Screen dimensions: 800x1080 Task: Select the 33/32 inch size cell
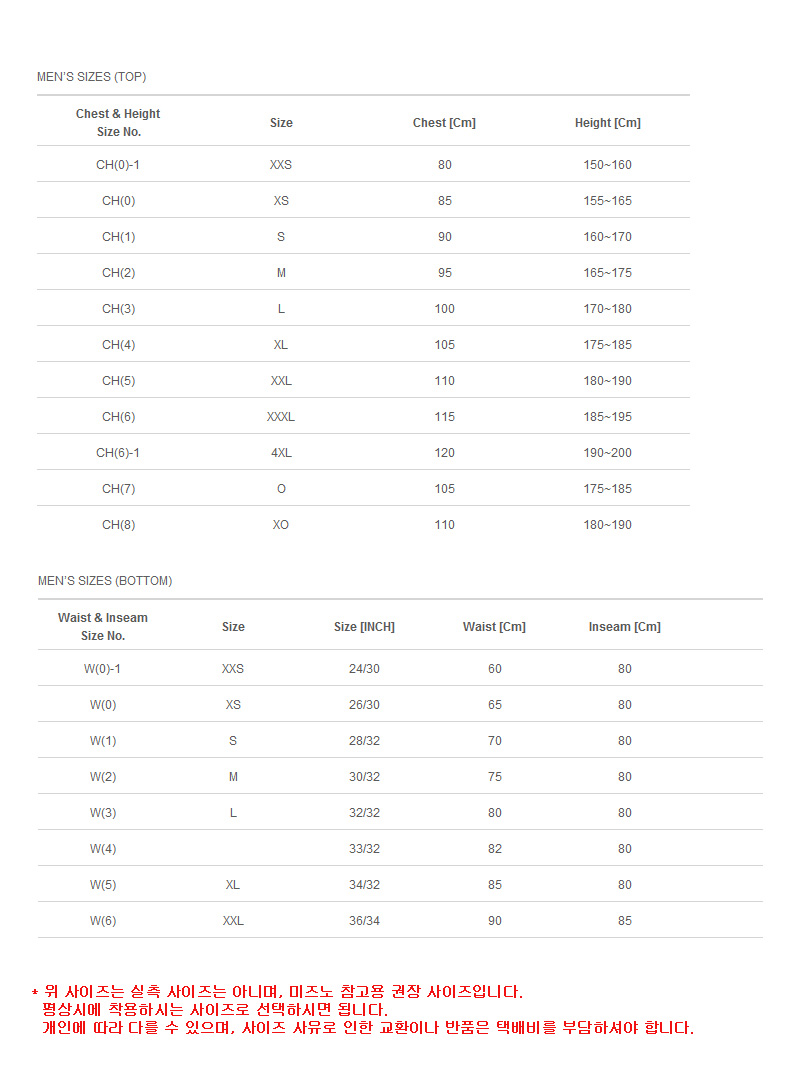364,849
